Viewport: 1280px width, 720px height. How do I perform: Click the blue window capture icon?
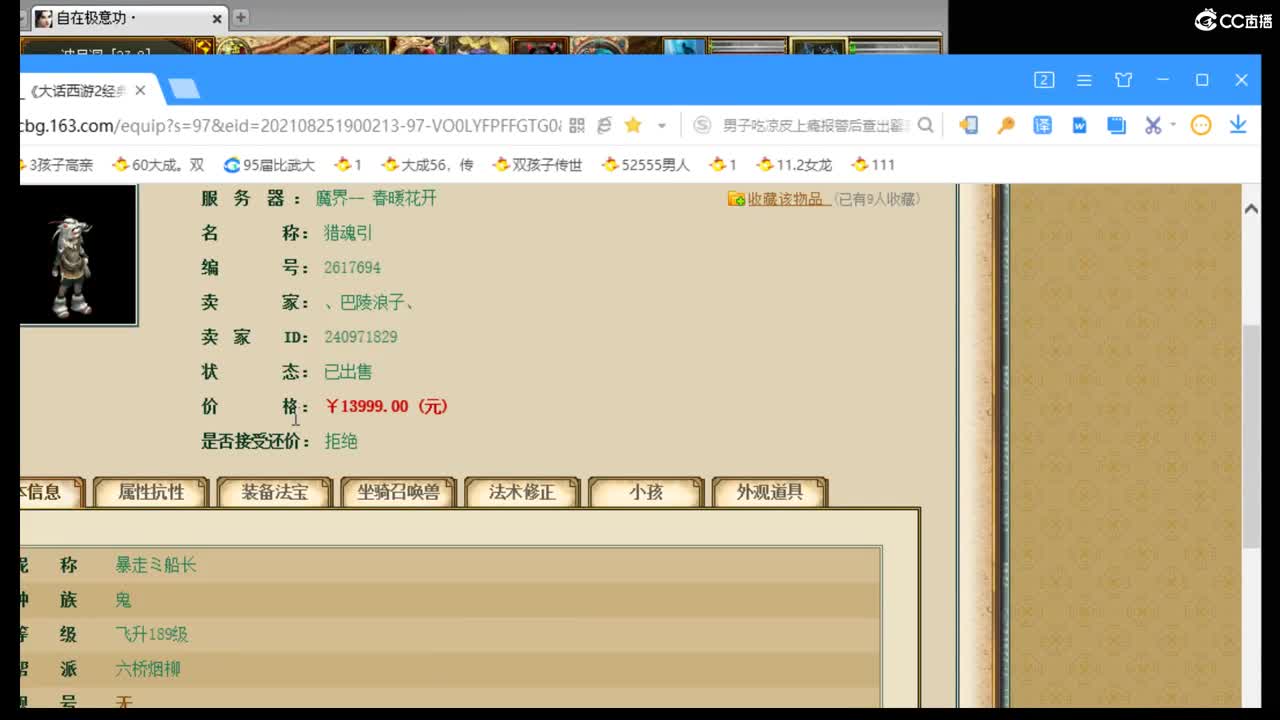click(1116, 125)
